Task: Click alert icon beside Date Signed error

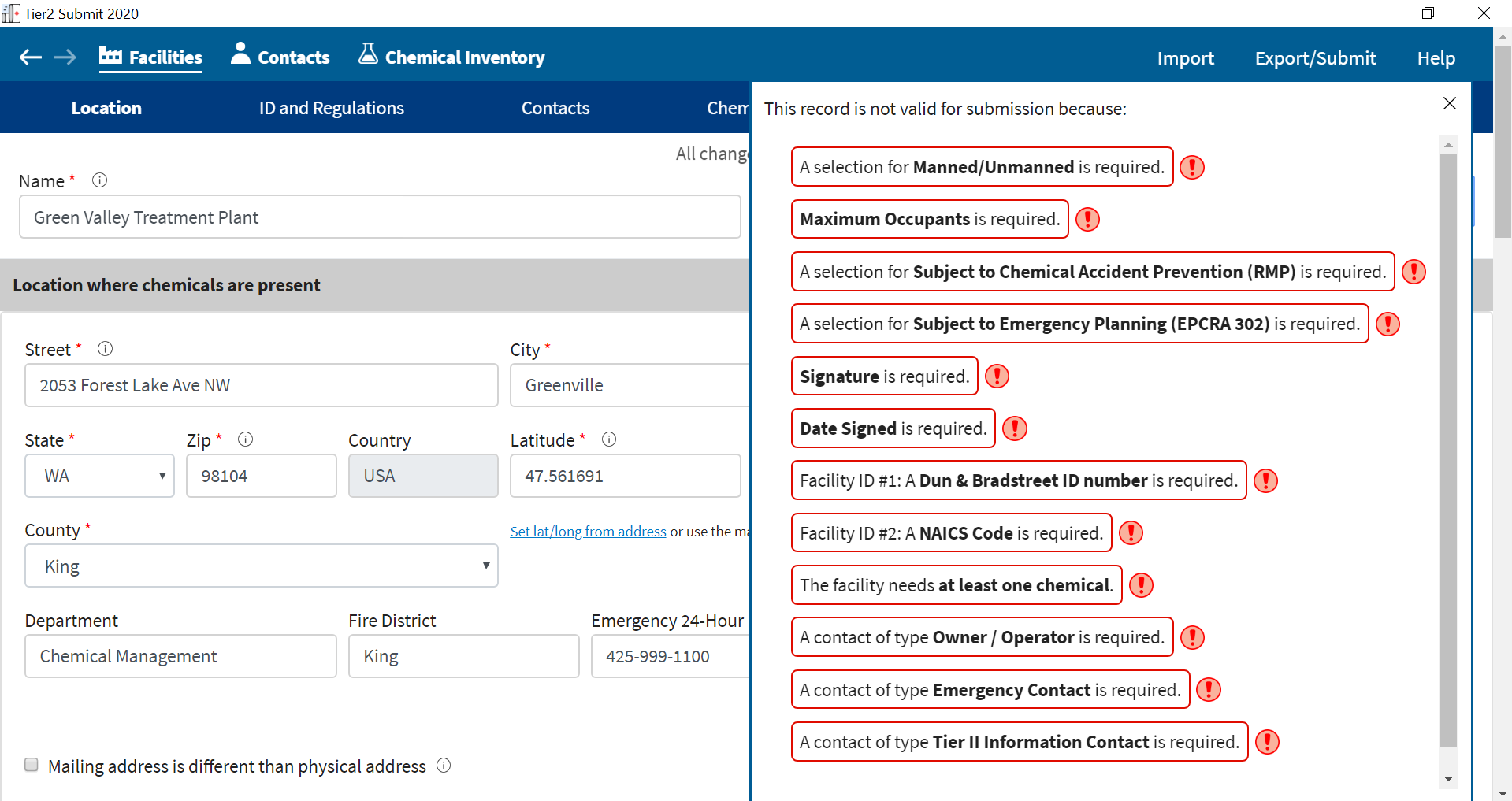Action: (1014, 428)
